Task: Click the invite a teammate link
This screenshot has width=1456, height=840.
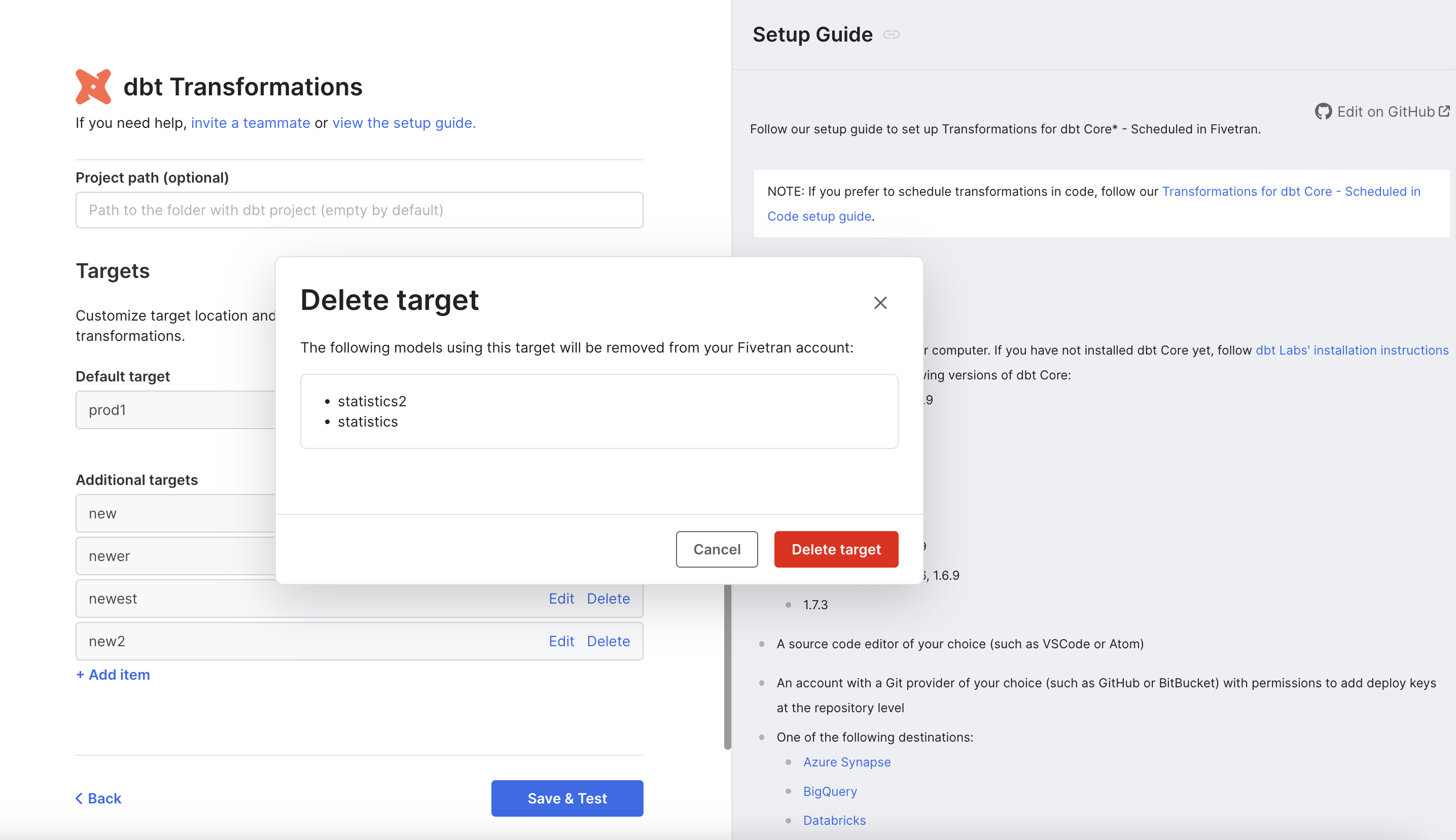Action: [x=250, y=123]
